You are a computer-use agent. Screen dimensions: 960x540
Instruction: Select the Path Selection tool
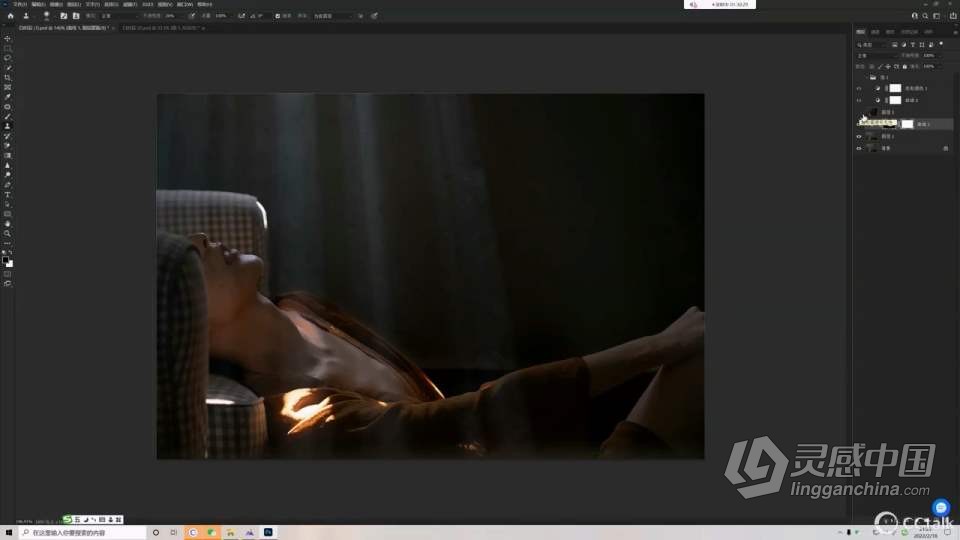(x=7, y=204)
